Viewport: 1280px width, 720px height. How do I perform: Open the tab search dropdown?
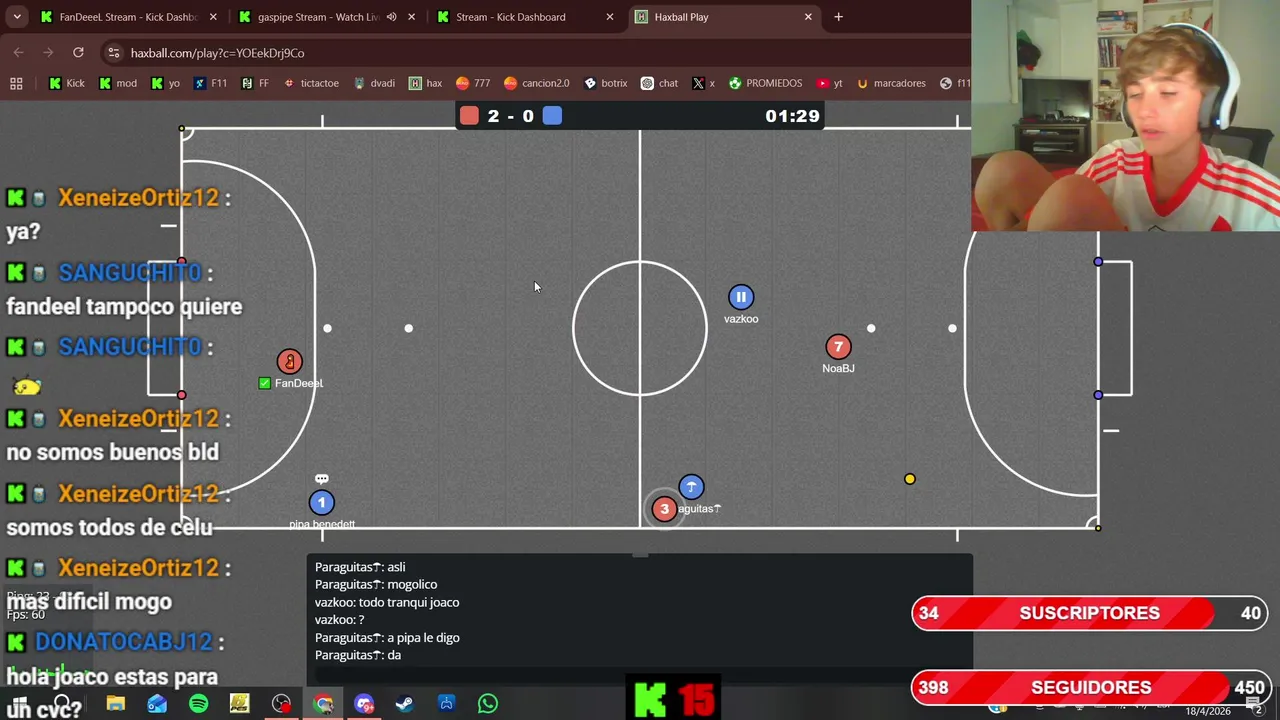(16, 17)
